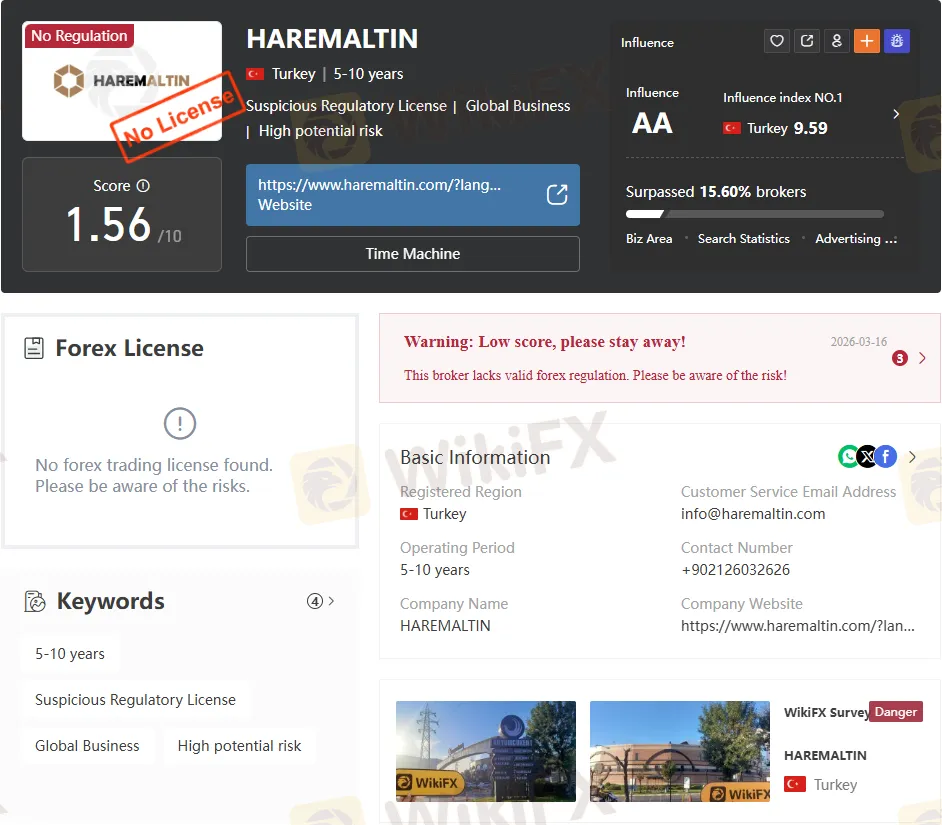Expand Keywords count 4 chevron
The width and height of the screenshot is (942, 825).
click(x=330, y=601)
